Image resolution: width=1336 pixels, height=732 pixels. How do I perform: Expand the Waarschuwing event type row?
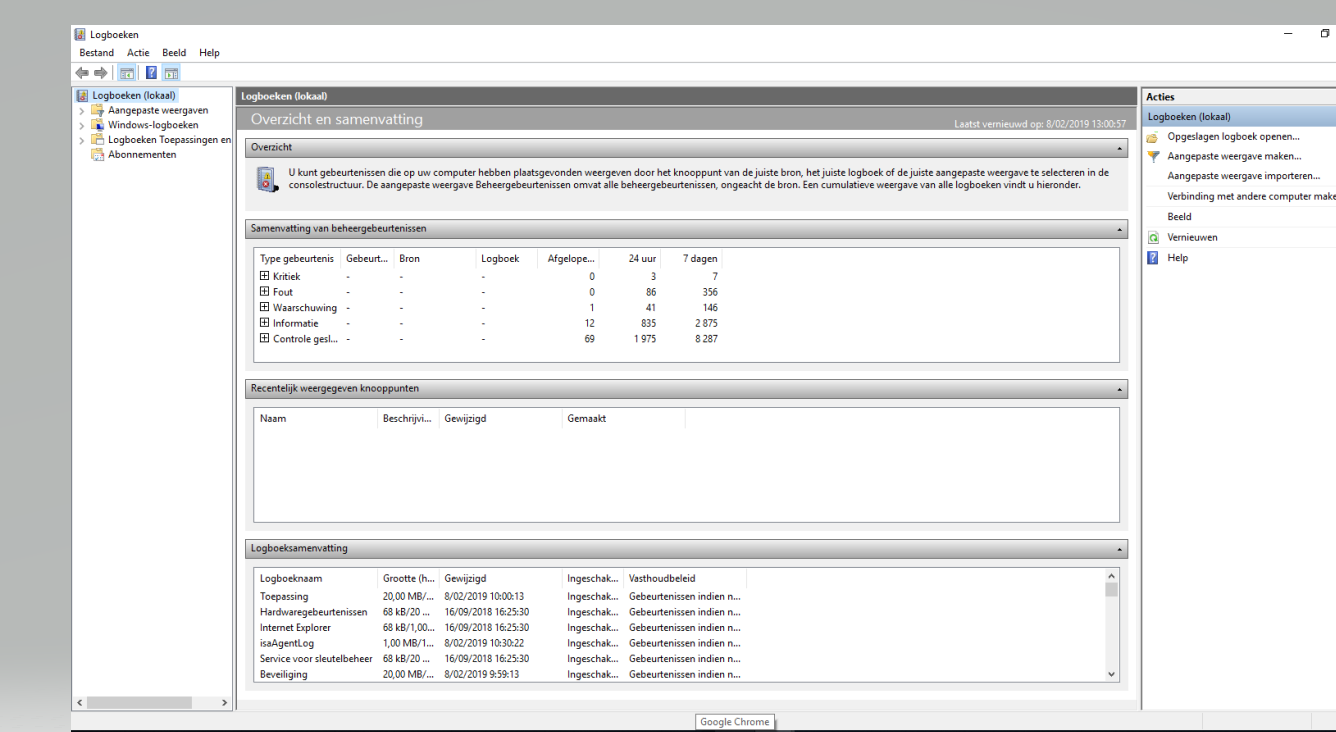coord(265,308)
